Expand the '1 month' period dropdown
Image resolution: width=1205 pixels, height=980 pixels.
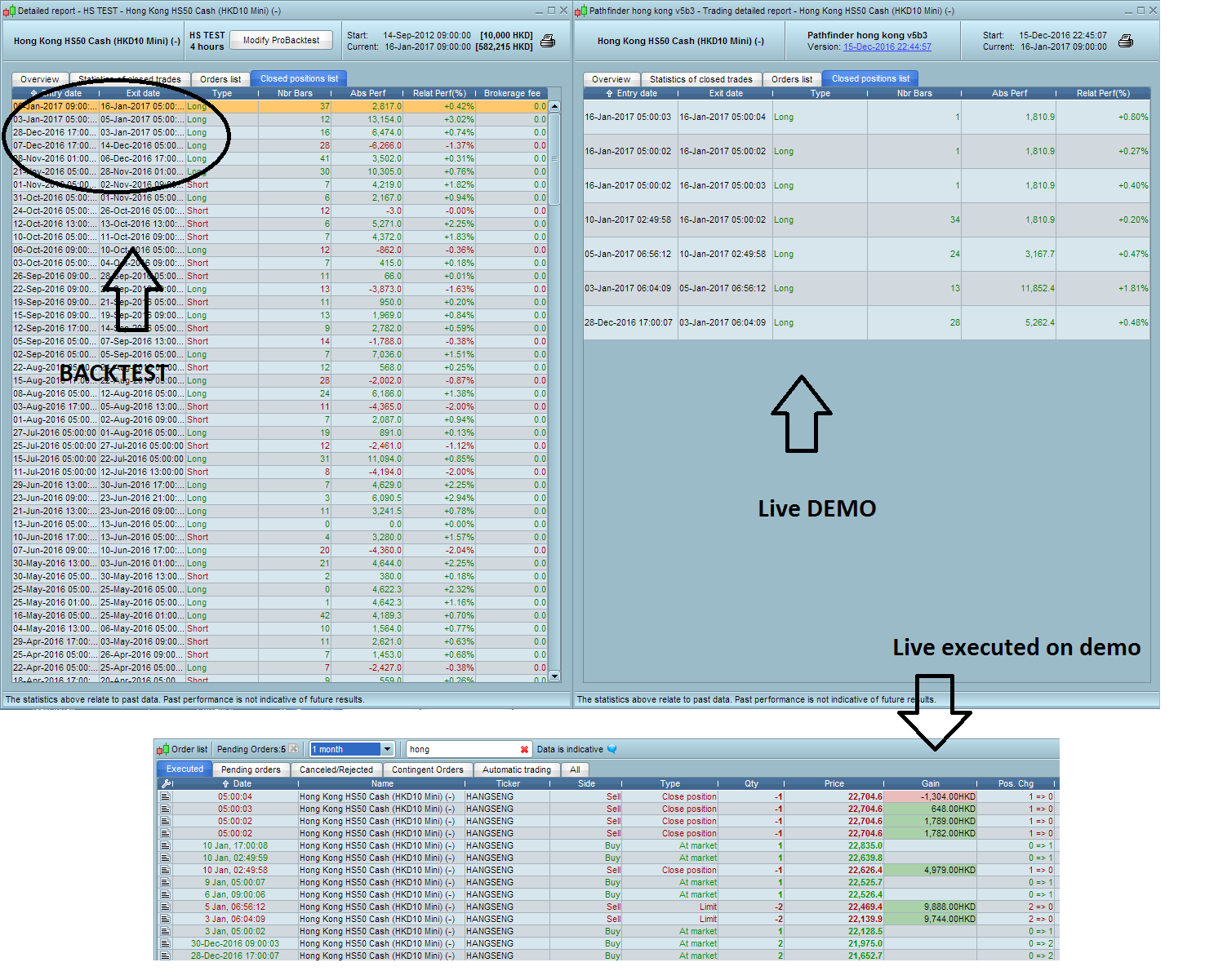click(x=388, y=749)
